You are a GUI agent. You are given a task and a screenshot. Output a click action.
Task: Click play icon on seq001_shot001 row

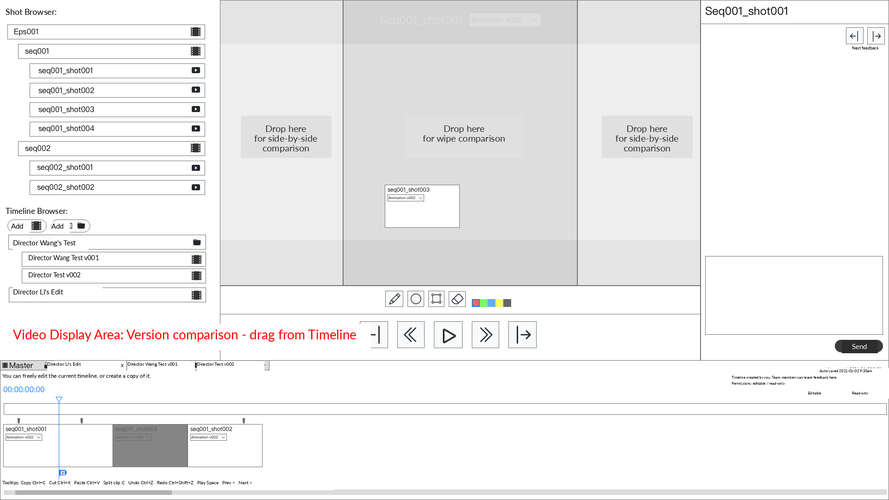[x=196, y=70]
